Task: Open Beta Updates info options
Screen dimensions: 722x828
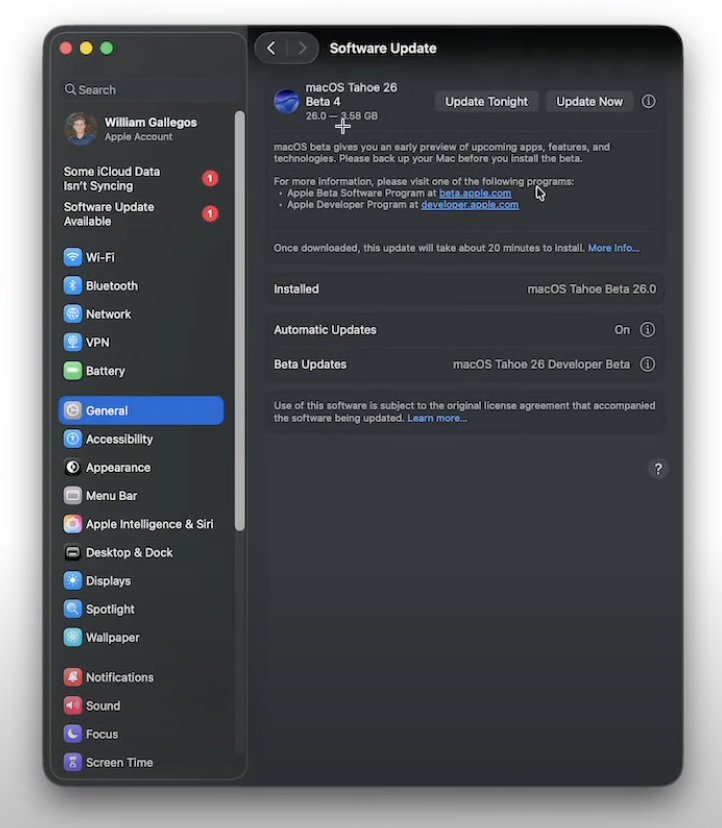Action: 648,365
